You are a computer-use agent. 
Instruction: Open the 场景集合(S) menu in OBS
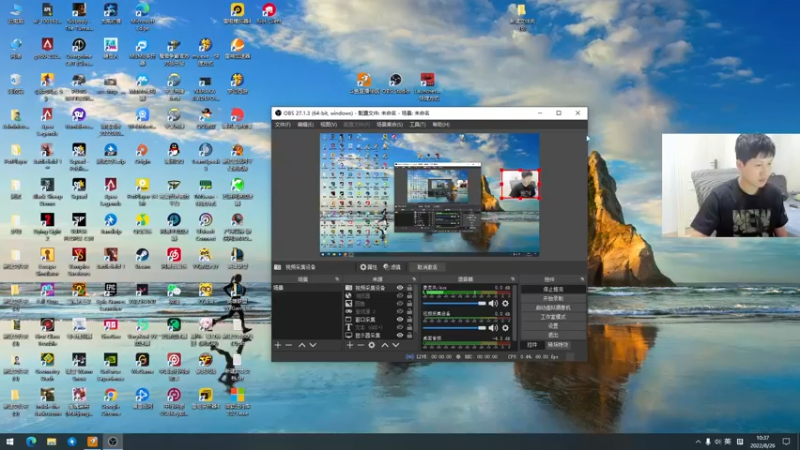point(389,124)
